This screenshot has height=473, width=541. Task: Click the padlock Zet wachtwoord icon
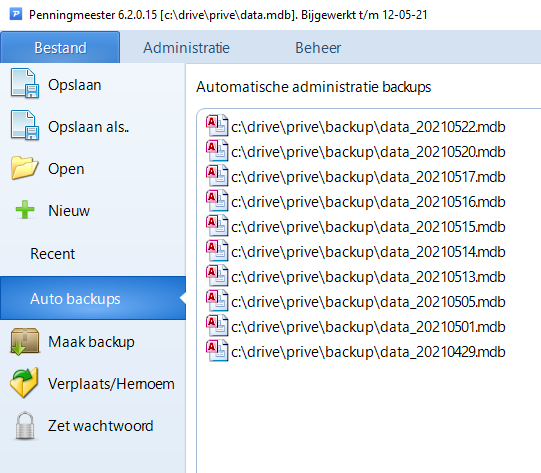(x=25, y=425)
